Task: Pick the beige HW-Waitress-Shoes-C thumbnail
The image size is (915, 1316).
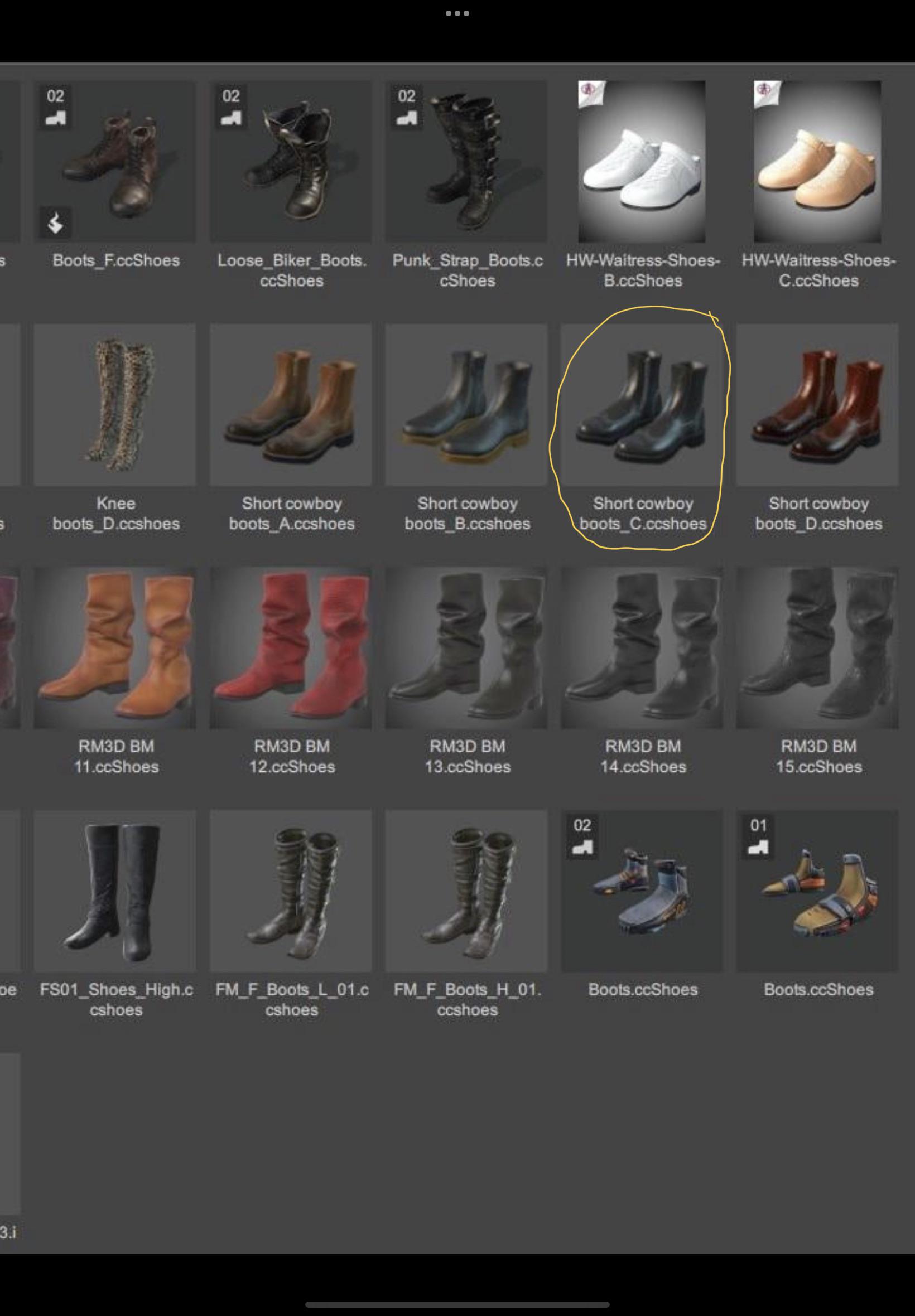Action: 817,162
